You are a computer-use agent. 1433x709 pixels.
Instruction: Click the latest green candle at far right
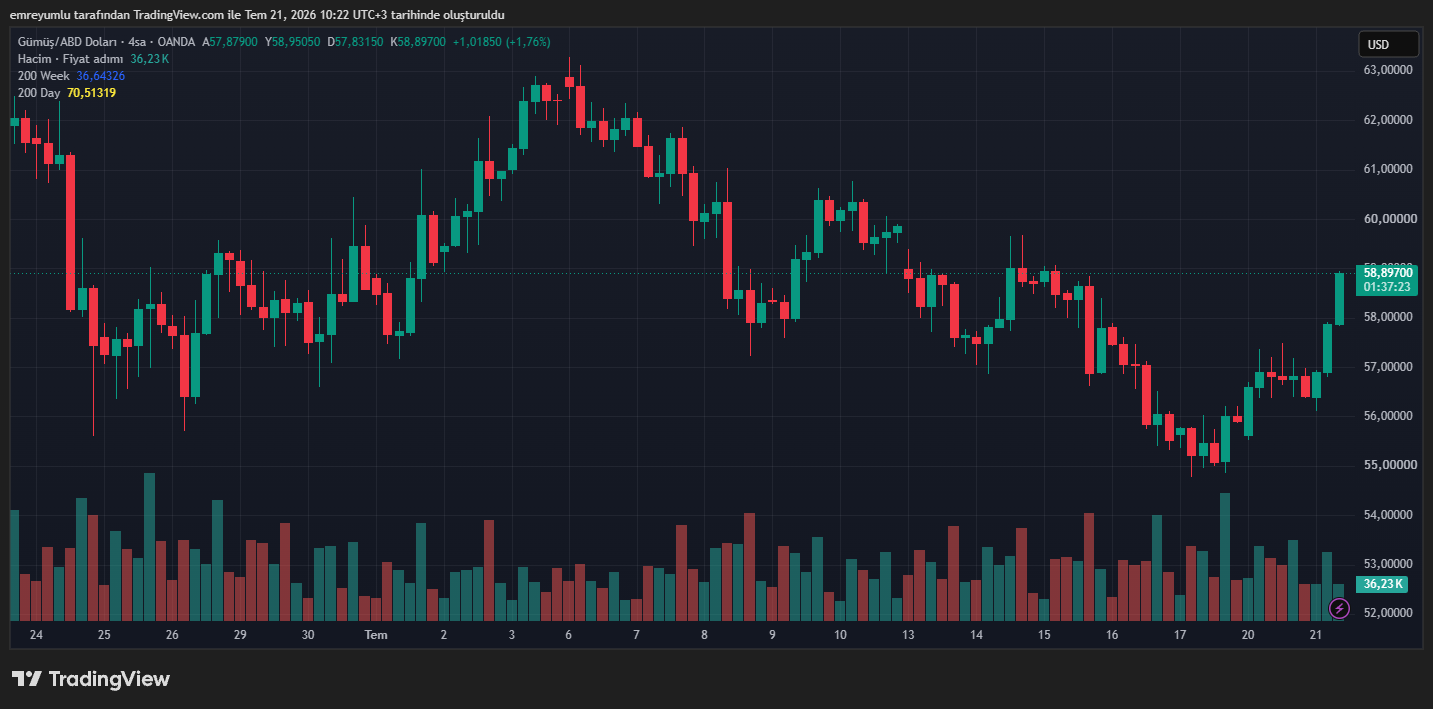[x=1339, y=299]
